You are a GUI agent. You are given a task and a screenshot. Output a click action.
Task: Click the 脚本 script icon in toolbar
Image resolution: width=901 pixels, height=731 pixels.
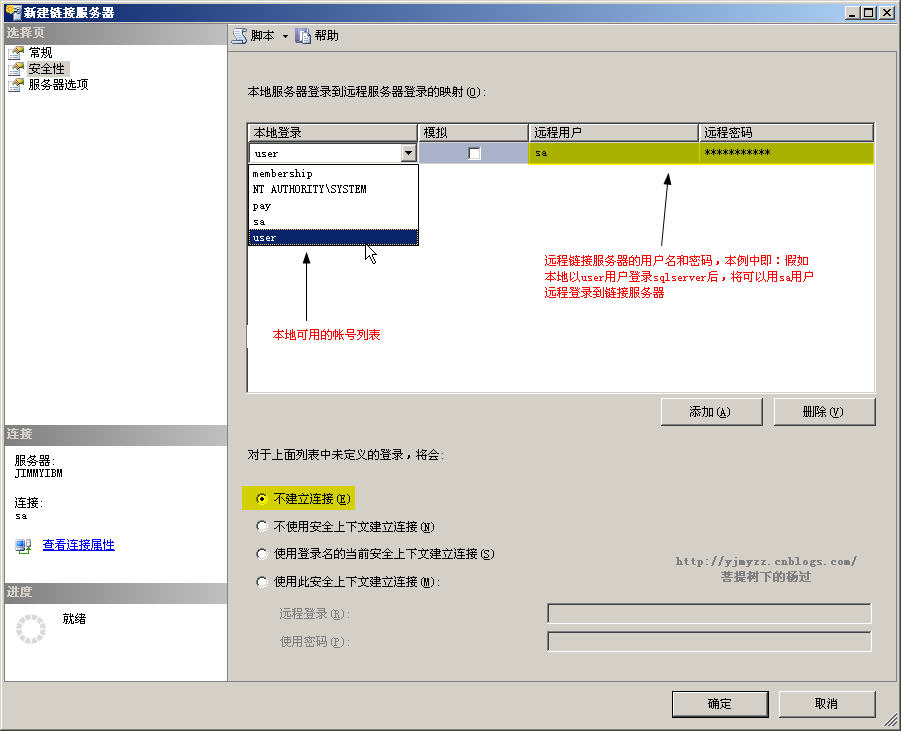[x=240, y=36]
